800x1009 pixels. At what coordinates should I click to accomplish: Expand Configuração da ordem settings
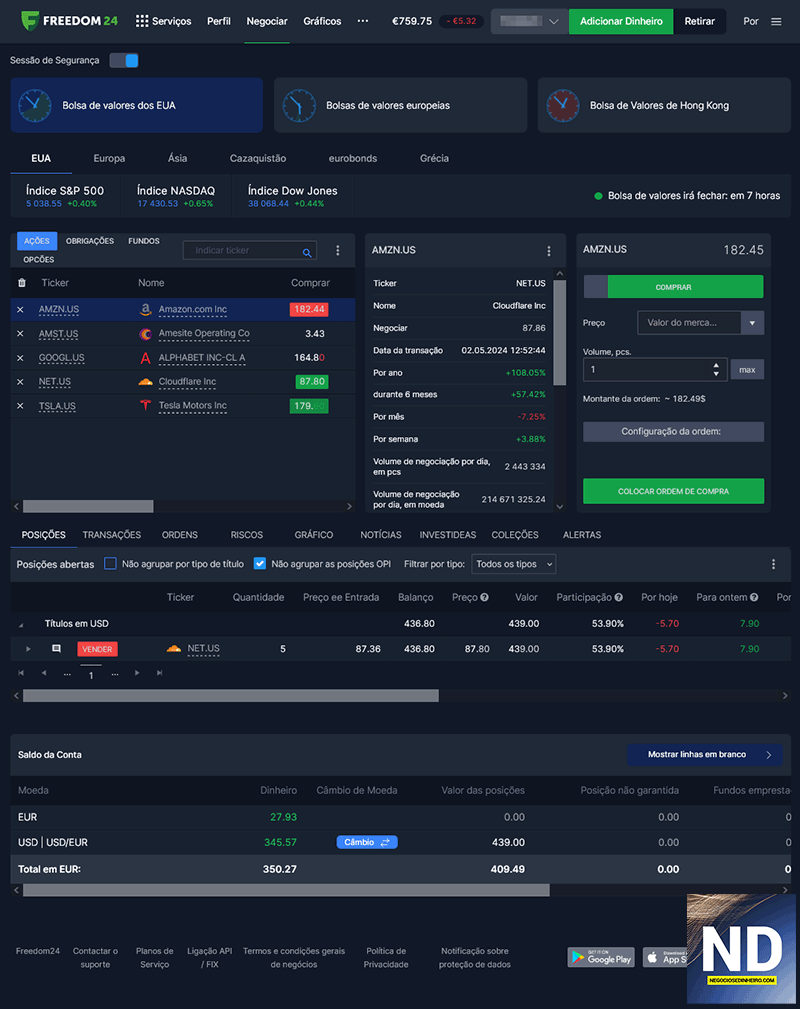[x=673, y=432]
